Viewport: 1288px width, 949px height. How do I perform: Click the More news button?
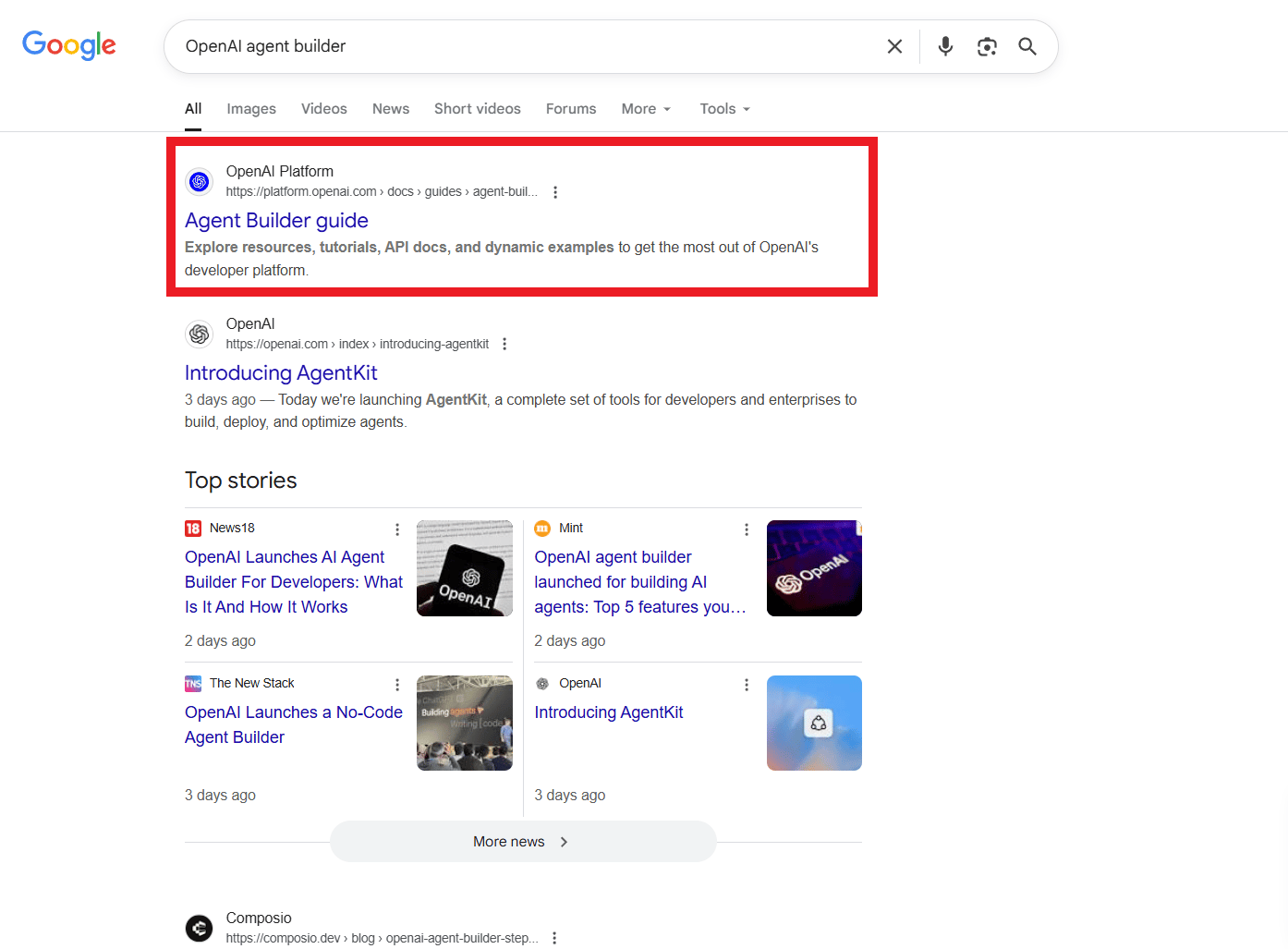523,842
